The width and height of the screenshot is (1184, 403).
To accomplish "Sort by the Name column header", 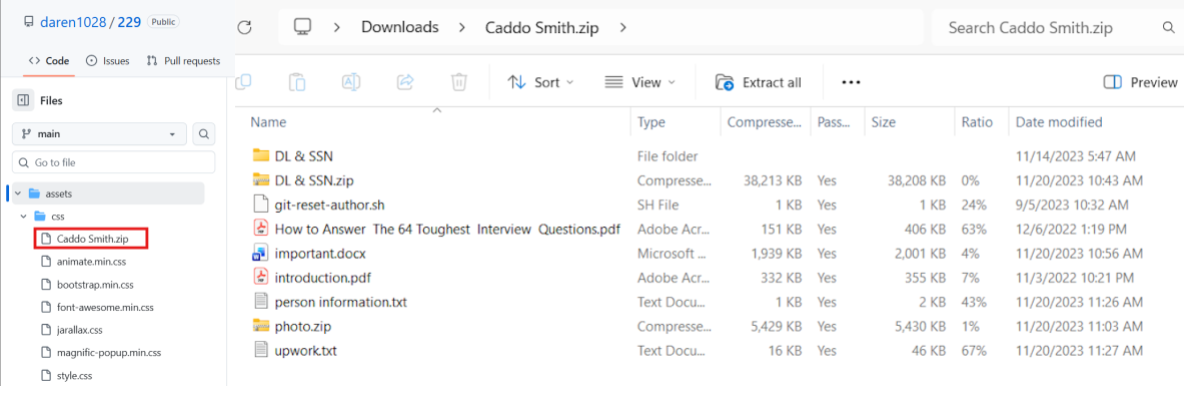I will (268, 122).
